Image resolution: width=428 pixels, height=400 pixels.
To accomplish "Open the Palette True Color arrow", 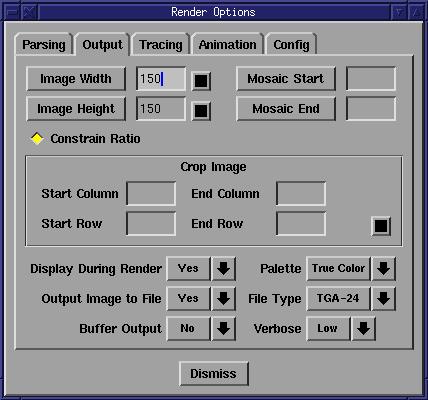I will point(384,268).
